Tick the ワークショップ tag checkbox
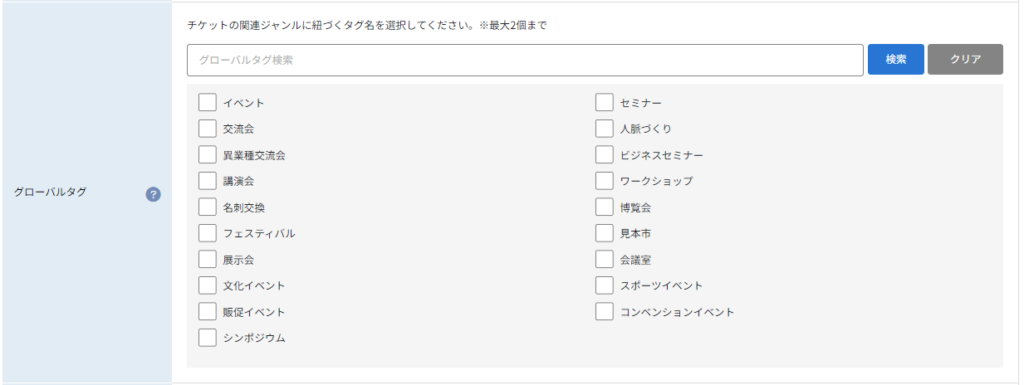 [604, 181]
